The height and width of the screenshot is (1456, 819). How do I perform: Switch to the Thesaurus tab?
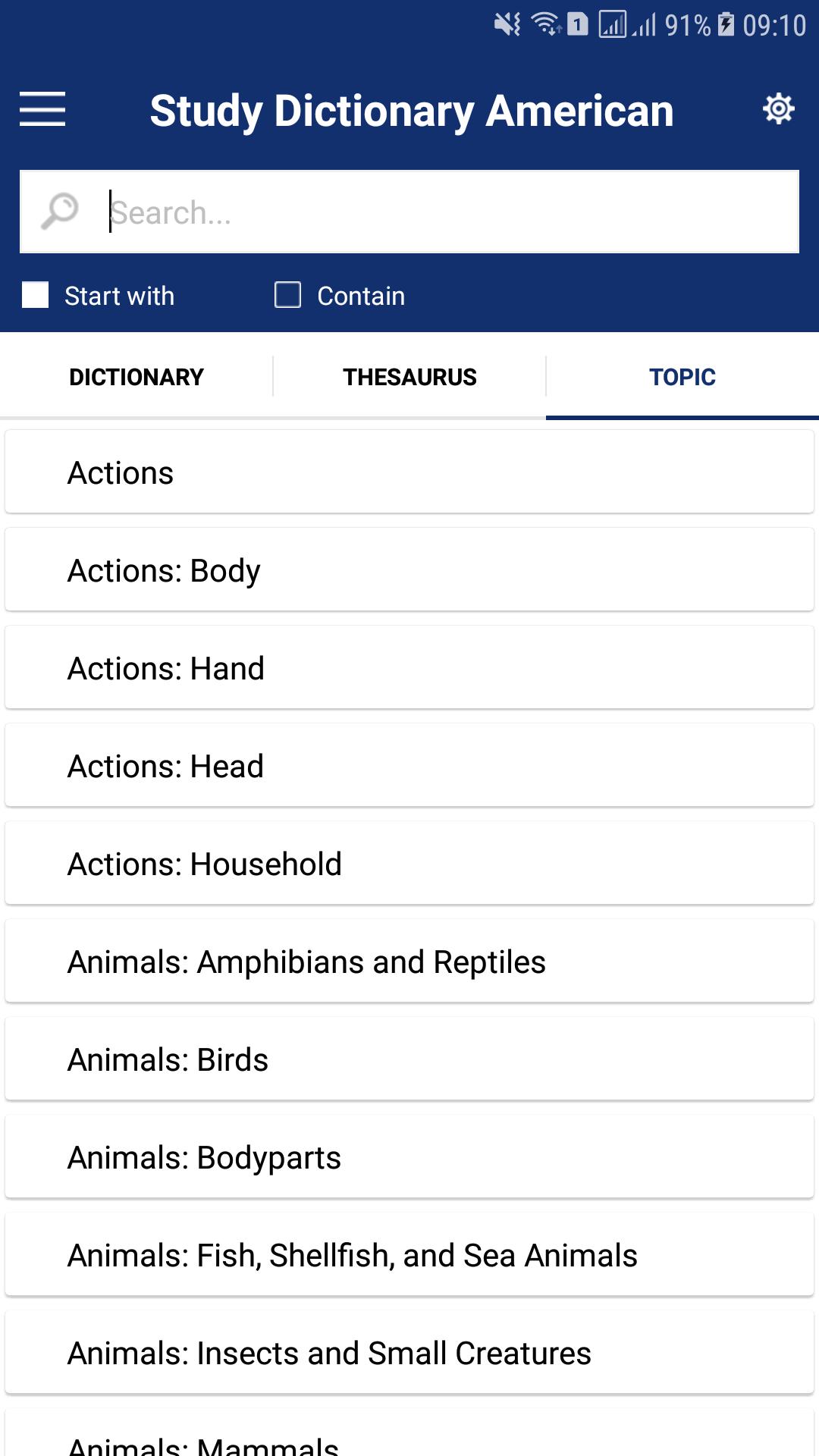409,376
